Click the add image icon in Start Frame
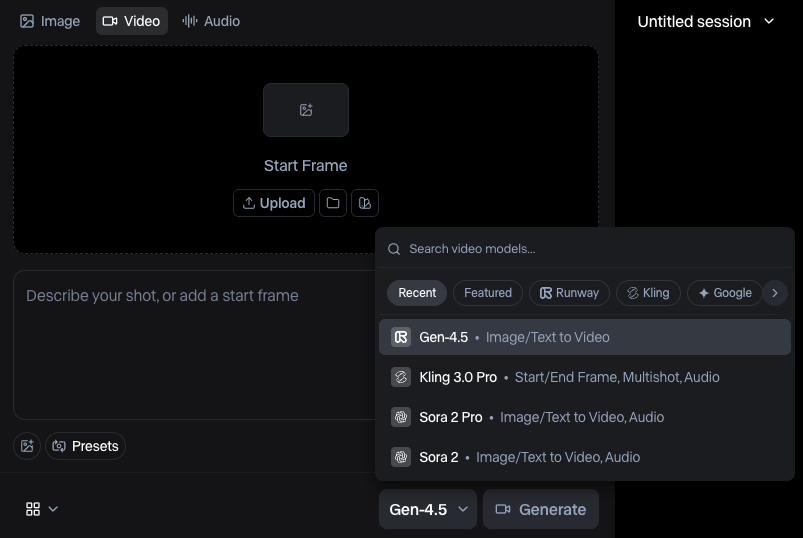803x538 pixels. tap(306, 110)
